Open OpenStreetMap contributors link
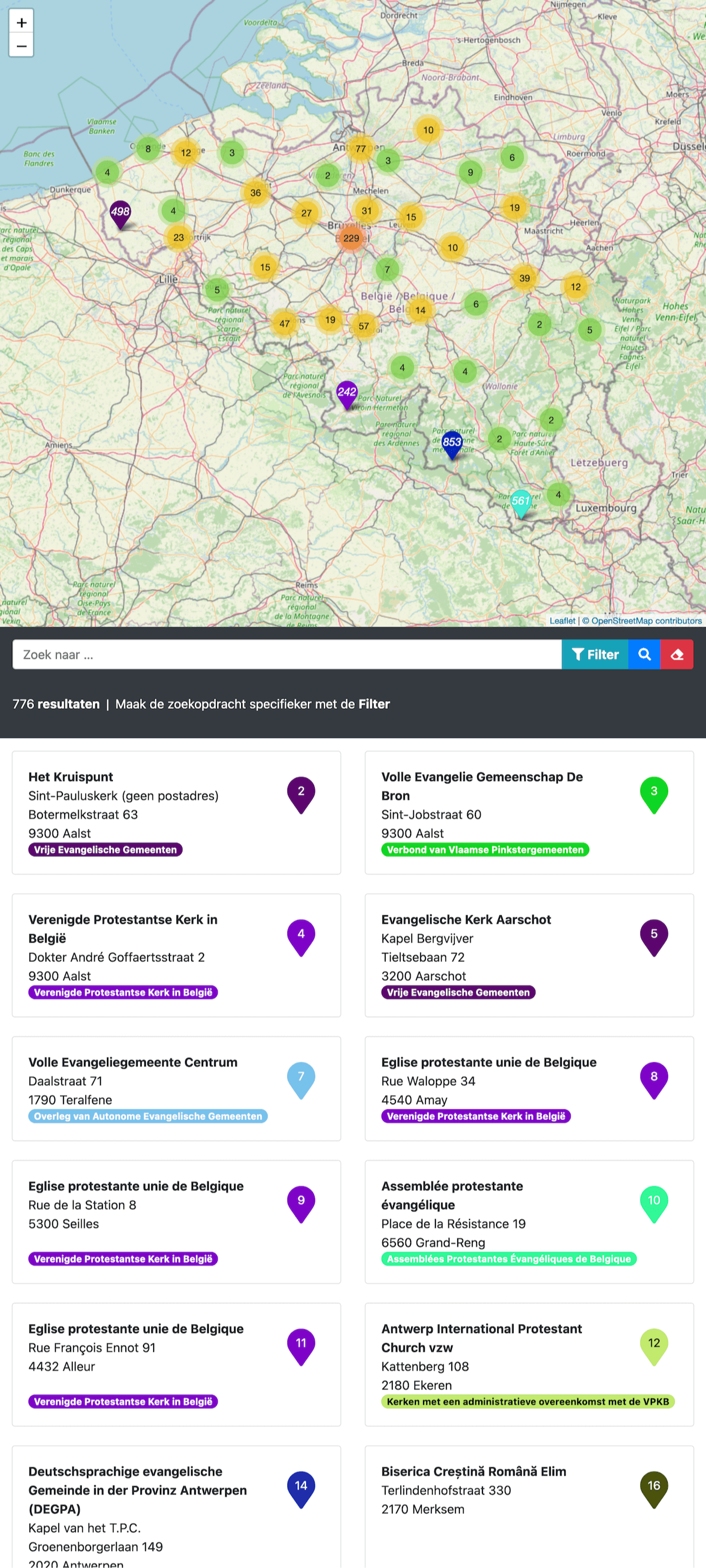This screenshot has height=1568, width=706. 647,621
